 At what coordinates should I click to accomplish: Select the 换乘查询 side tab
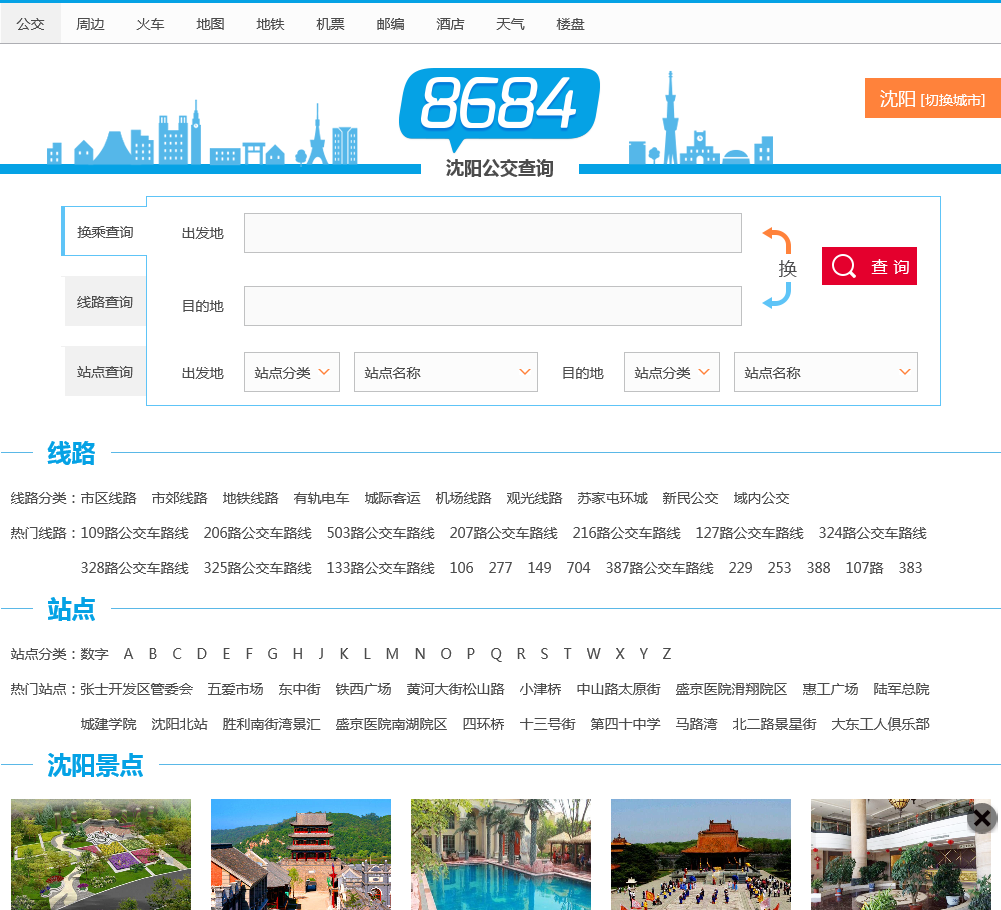click(x=105, y=232)
